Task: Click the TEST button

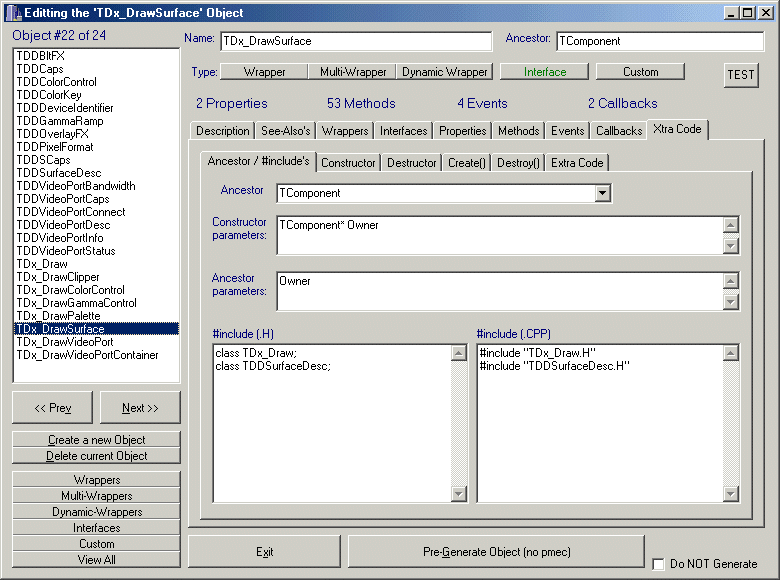Action: pos(741,76)
